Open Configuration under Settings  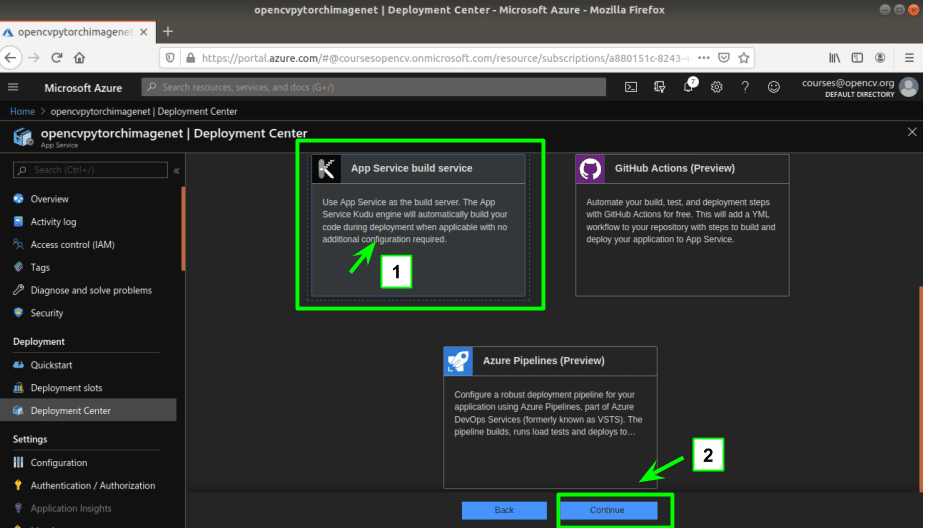59,462
